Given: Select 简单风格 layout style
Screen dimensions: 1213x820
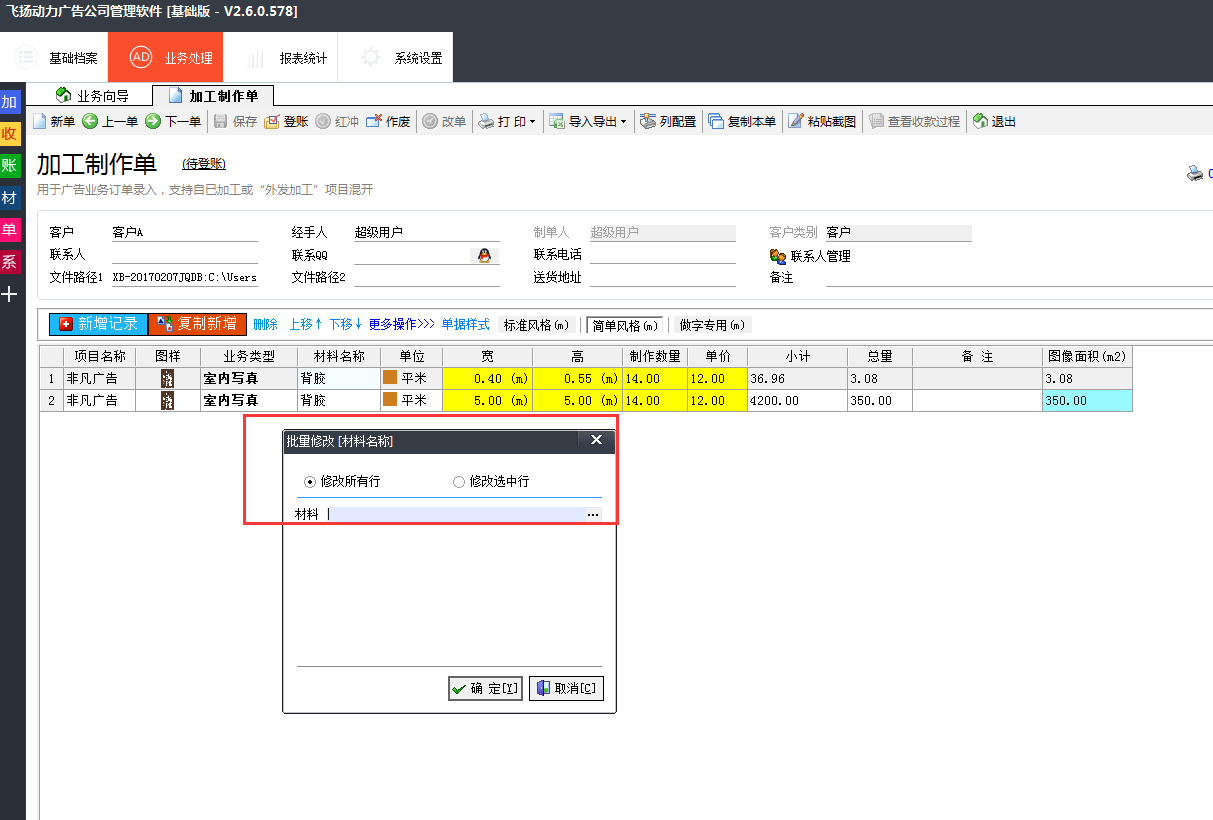Looking at the screenshot, I should pos(625,325).
